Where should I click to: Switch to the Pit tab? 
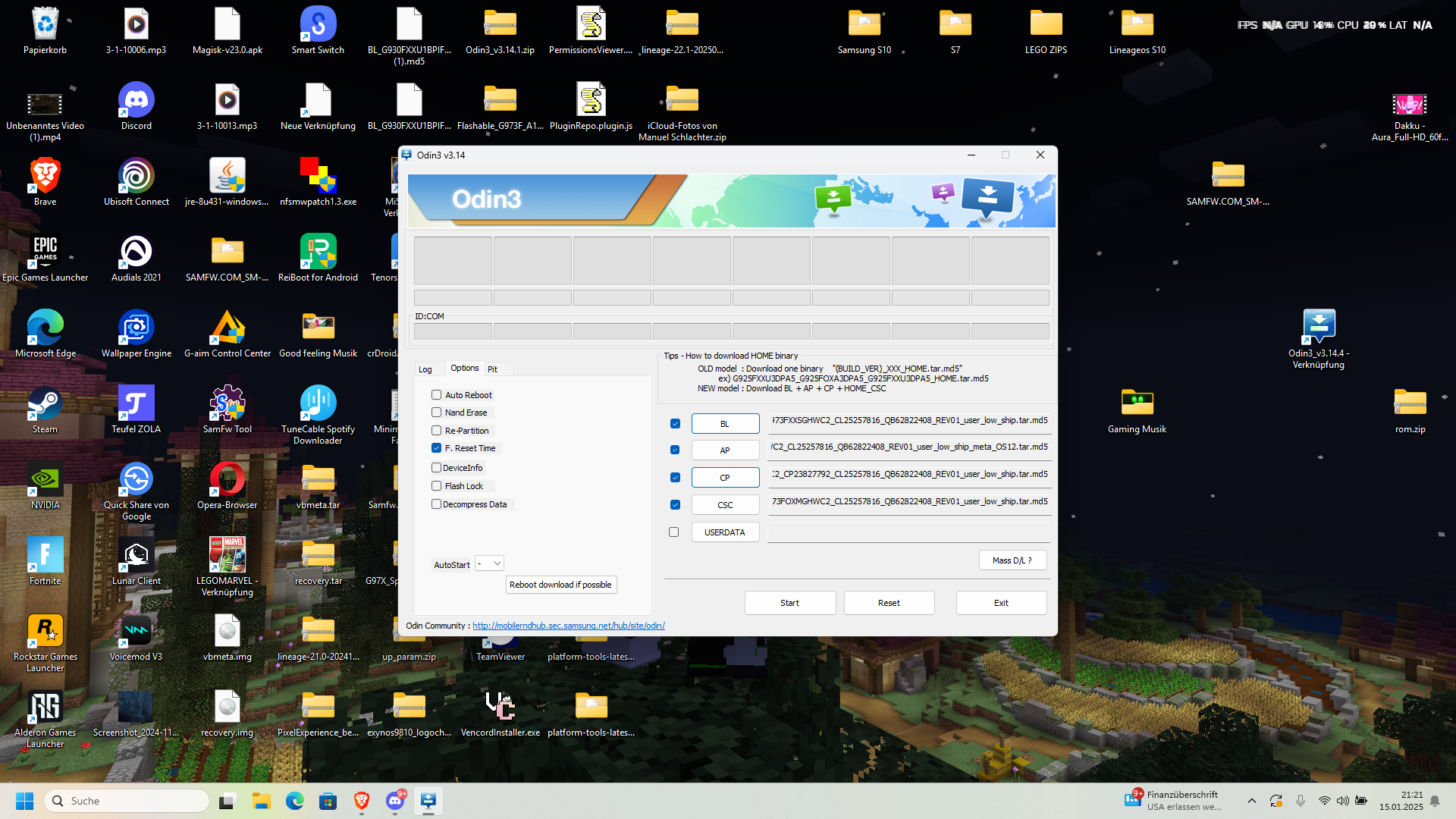point(493,369)
